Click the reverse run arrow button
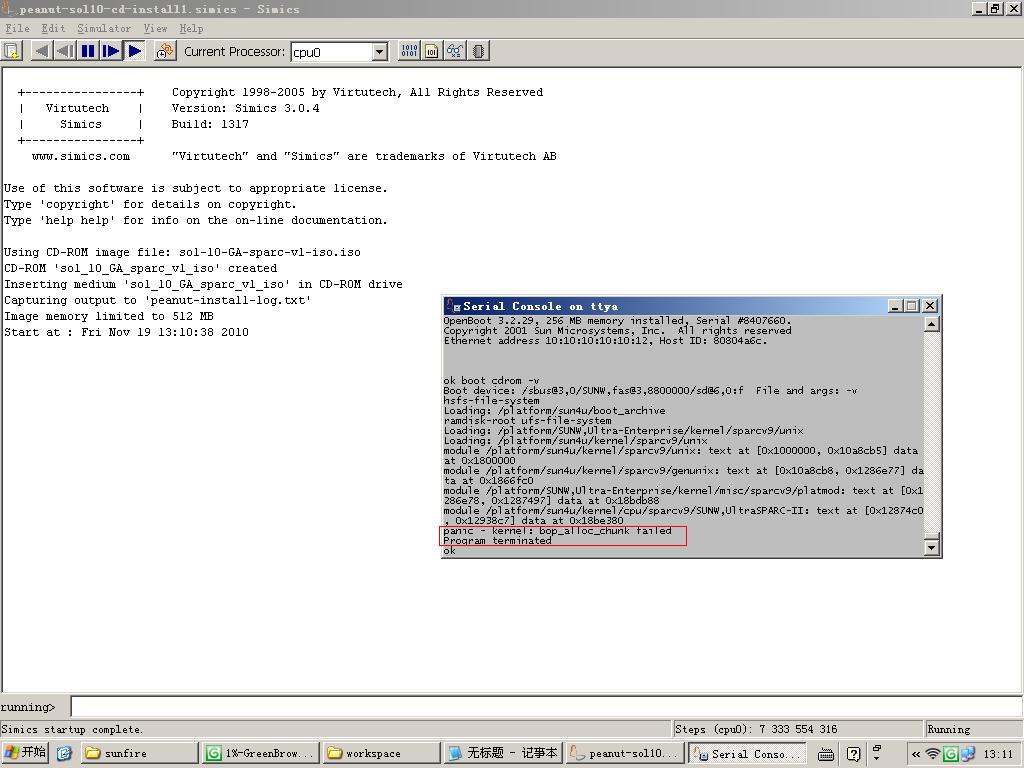The width and height of the screenshot is (1024, 768). pos(42,51)
